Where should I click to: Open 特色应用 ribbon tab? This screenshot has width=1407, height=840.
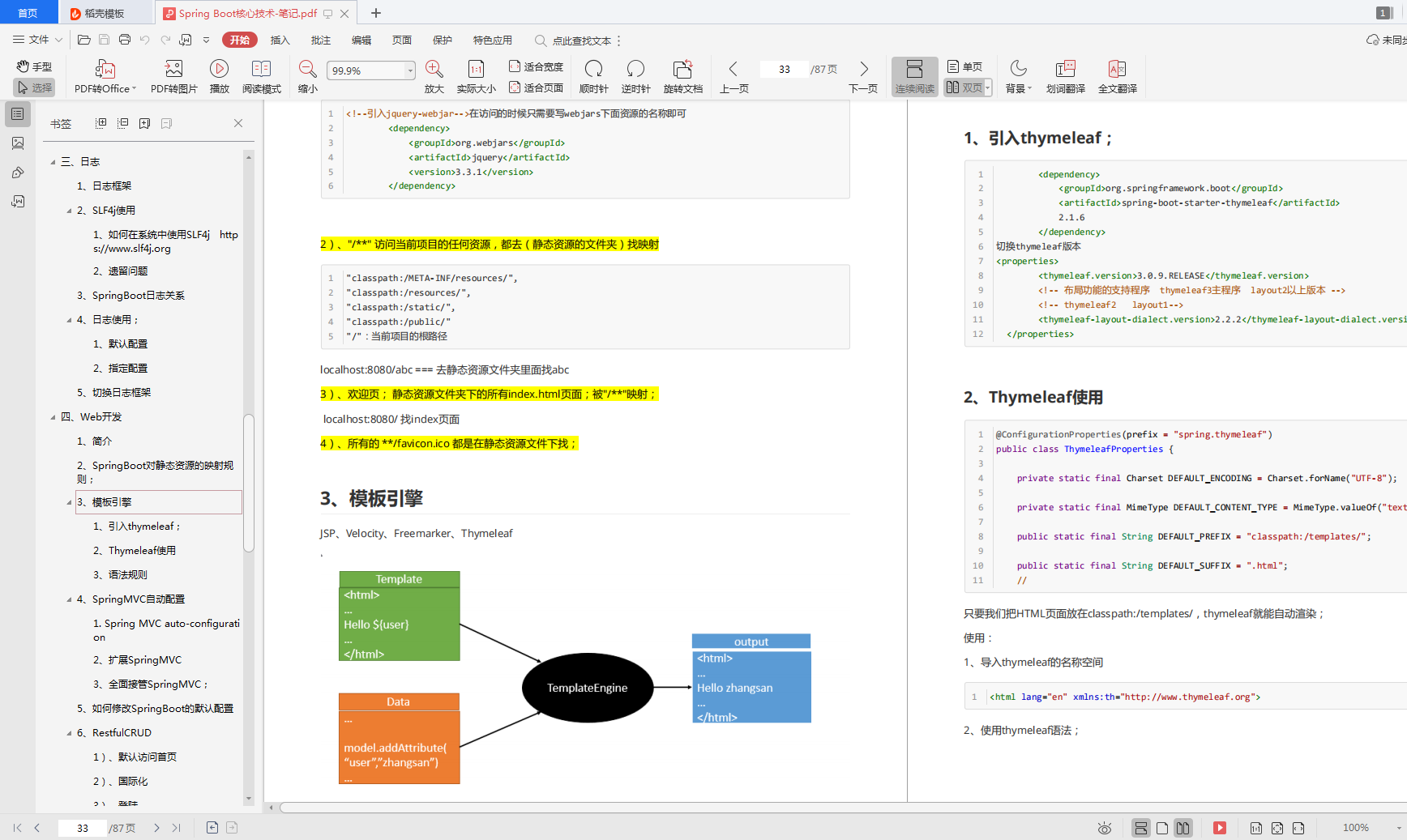pos(493,40)
